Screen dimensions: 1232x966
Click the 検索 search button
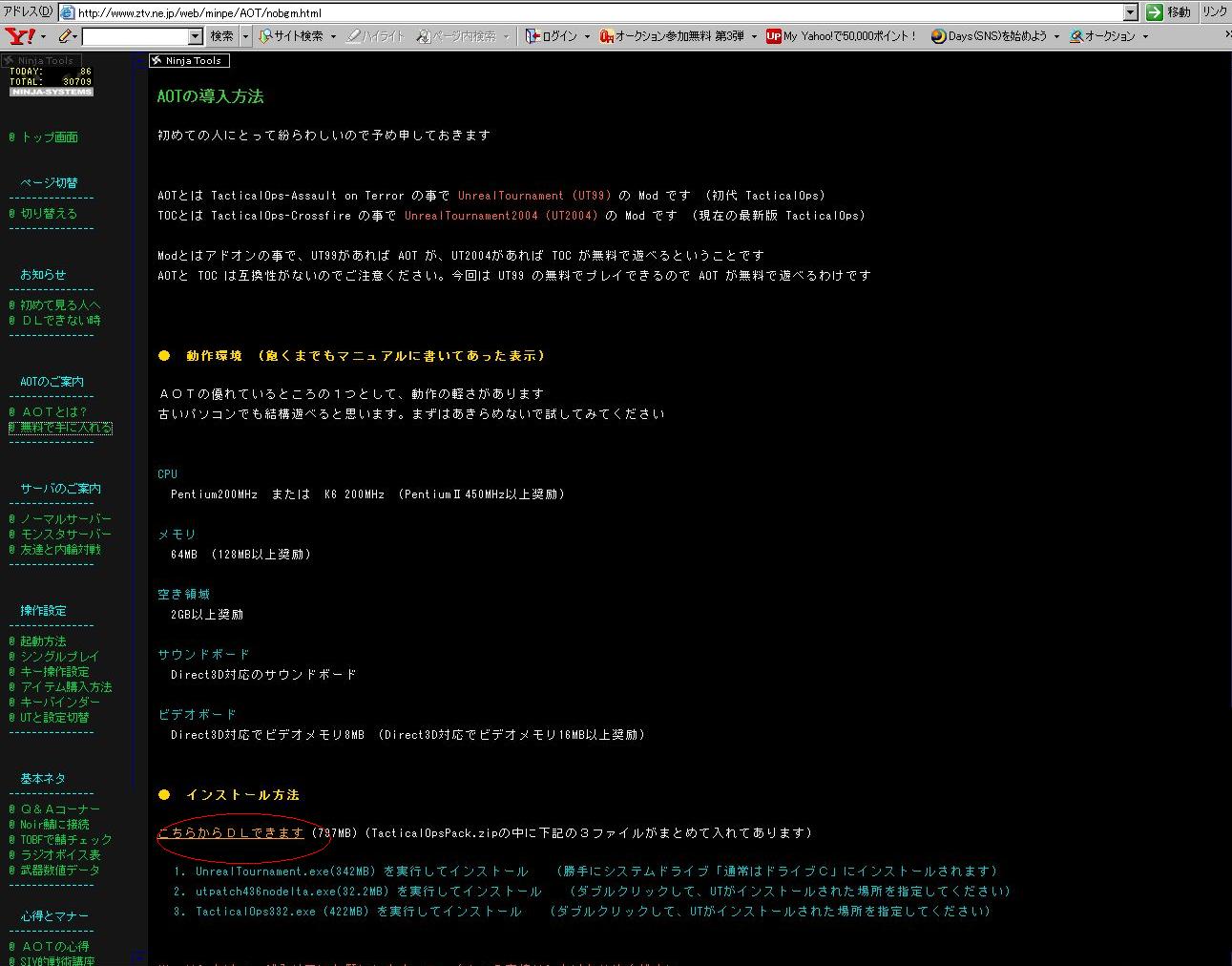[x=221, y=36]
